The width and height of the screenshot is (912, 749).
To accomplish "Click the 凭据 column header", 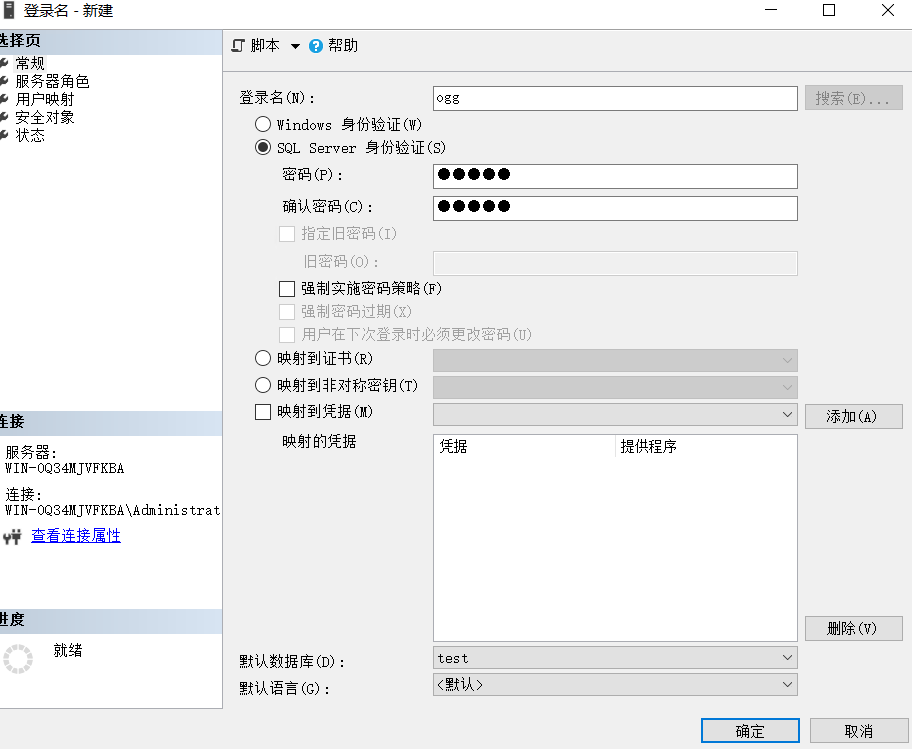I will tap(524, 446).
